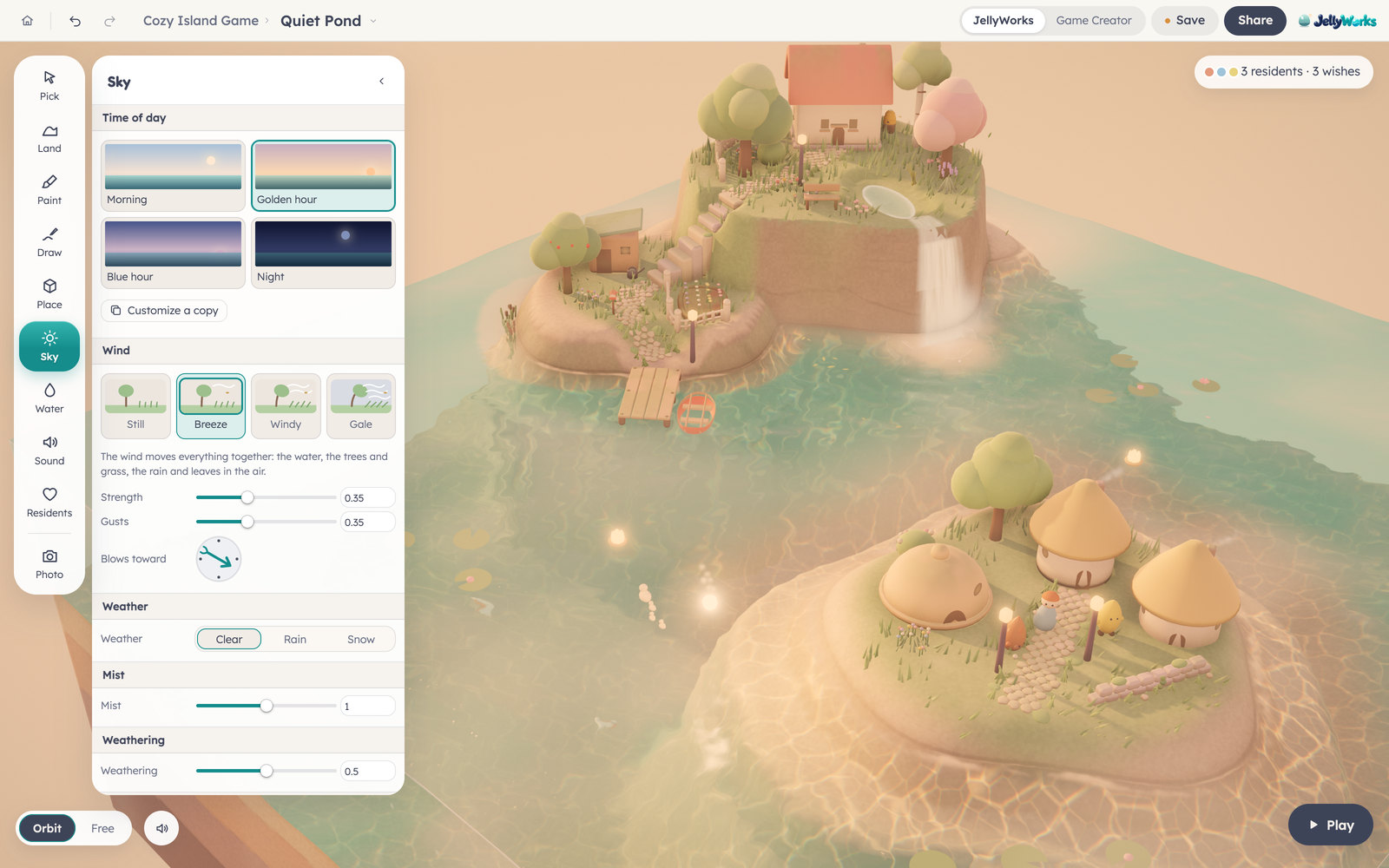Set wind to Gale
This screenshot has width=1389, height=868.
361,406
